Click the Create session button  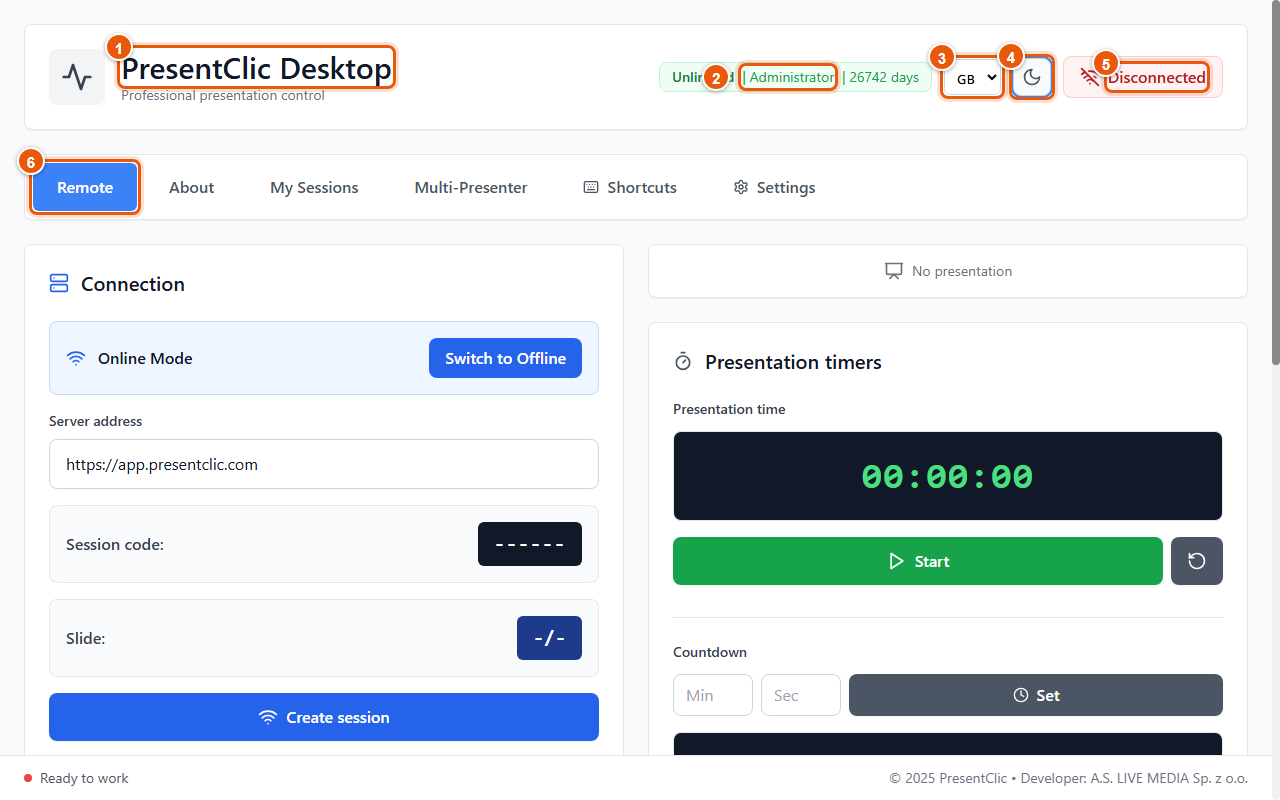click(x=324, y=717)
